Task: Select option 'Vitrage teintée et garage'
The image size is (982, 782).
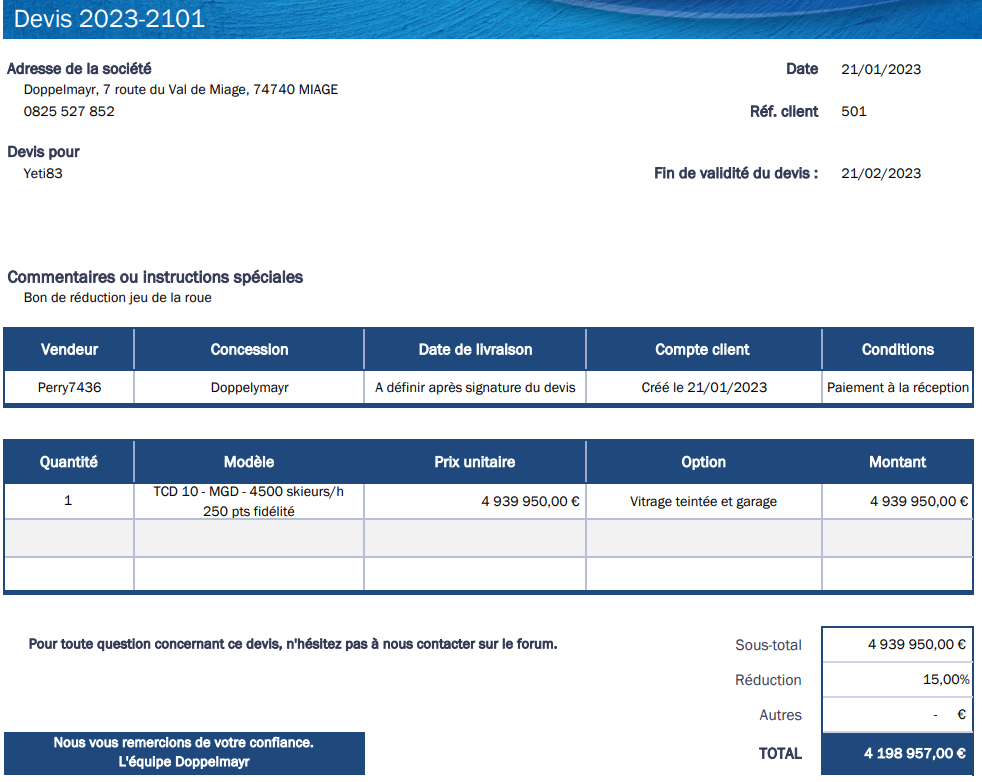Action: (x=703, y=502)
